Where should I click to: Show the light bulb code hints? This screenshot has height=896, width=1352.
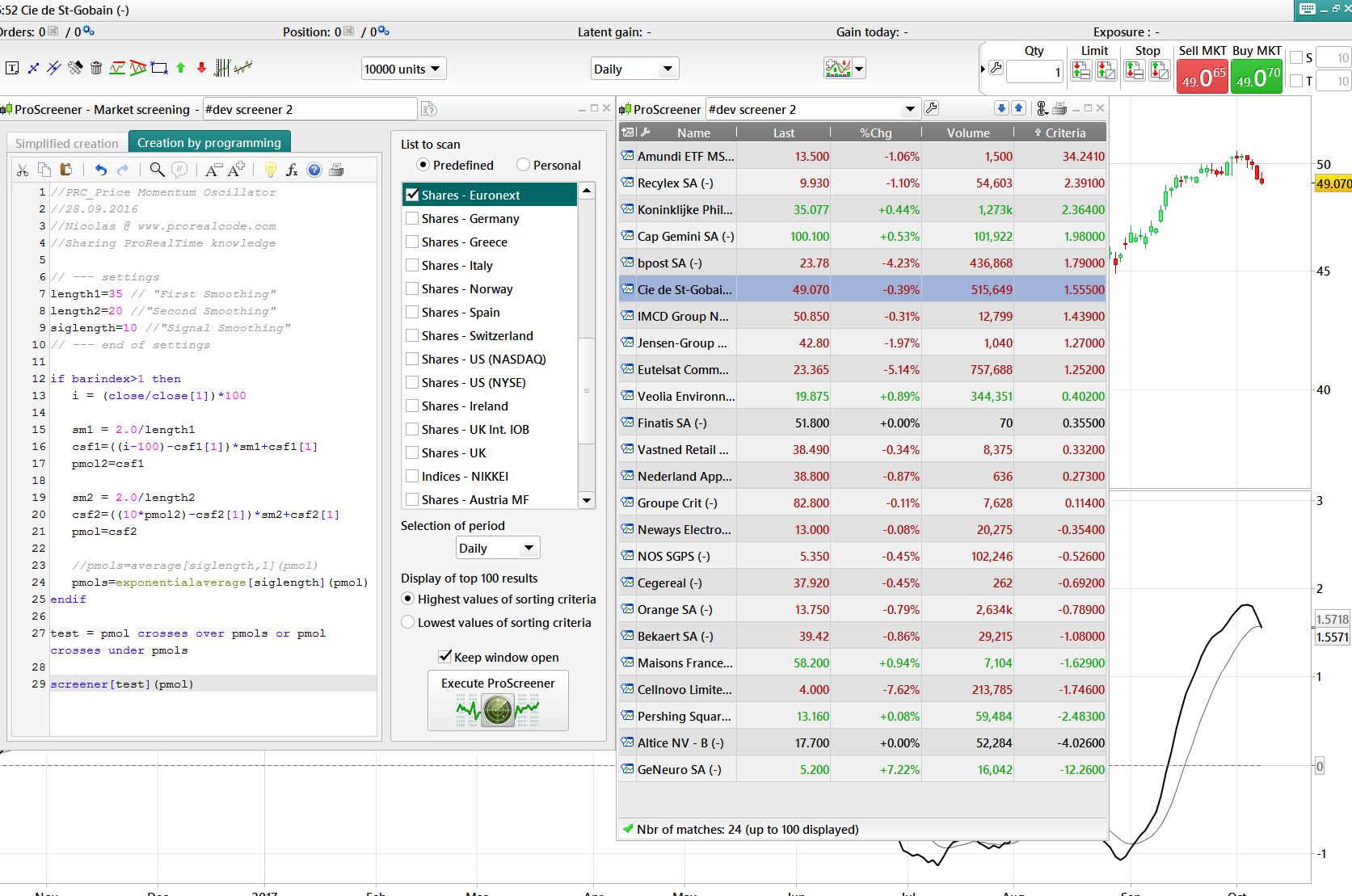(271, 170)
